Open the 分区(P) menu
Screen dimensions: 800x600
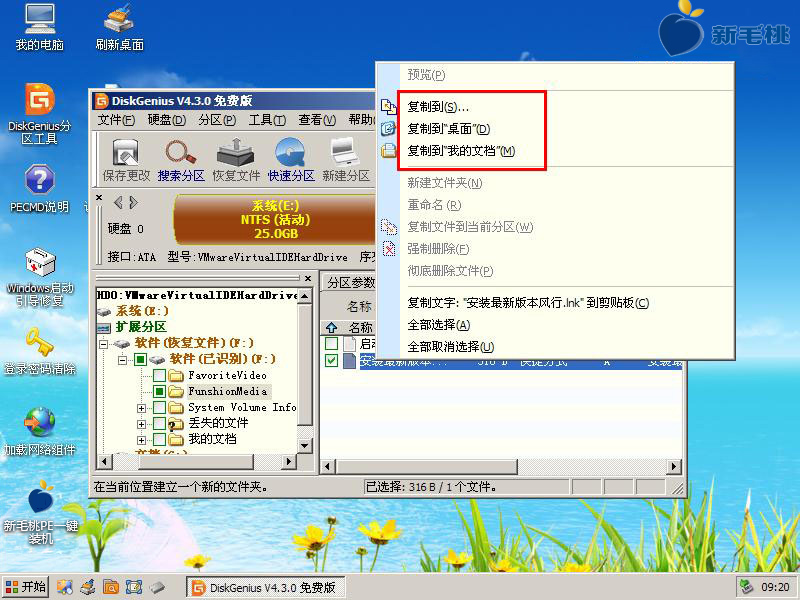(x=217, y=120)
